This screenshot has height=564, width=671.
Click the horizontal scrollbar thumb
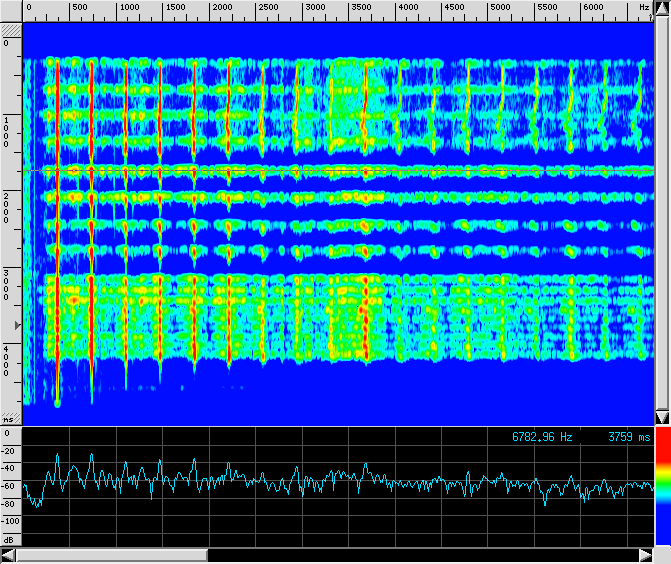(x=111, y=555)
